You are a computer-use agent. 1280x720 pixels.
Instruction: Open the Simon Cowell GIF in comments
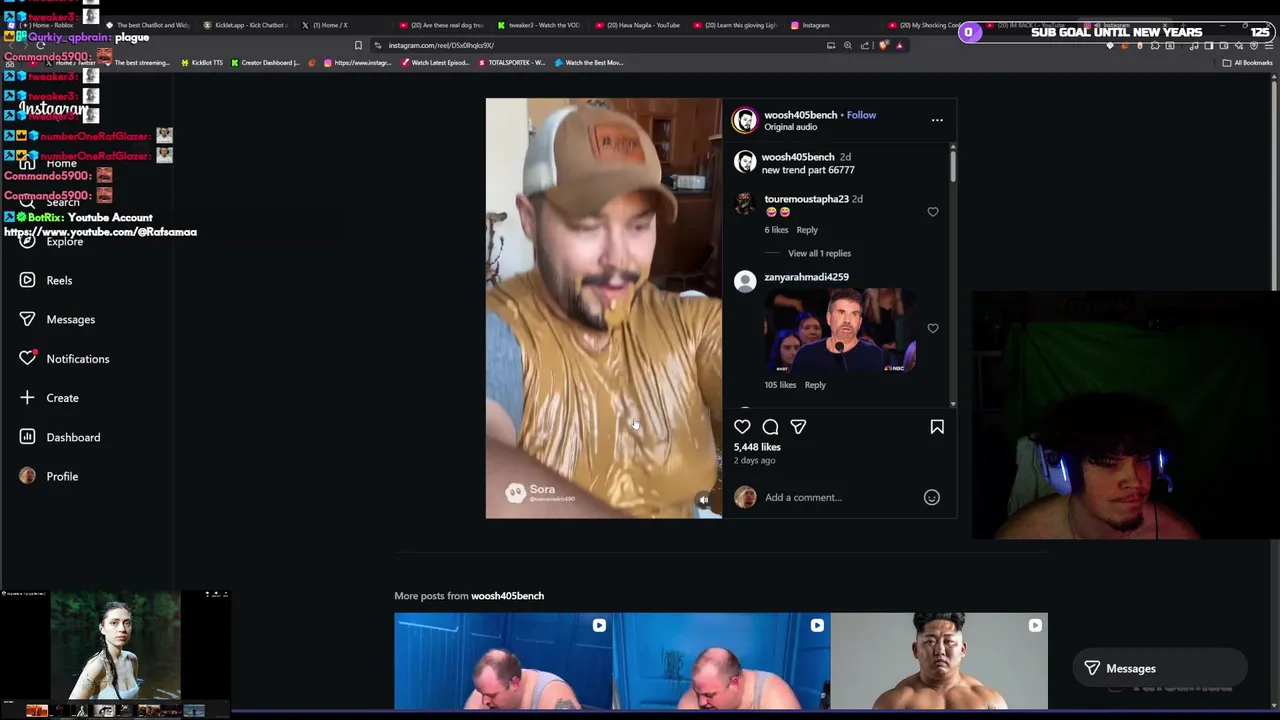tap(840, 331)
